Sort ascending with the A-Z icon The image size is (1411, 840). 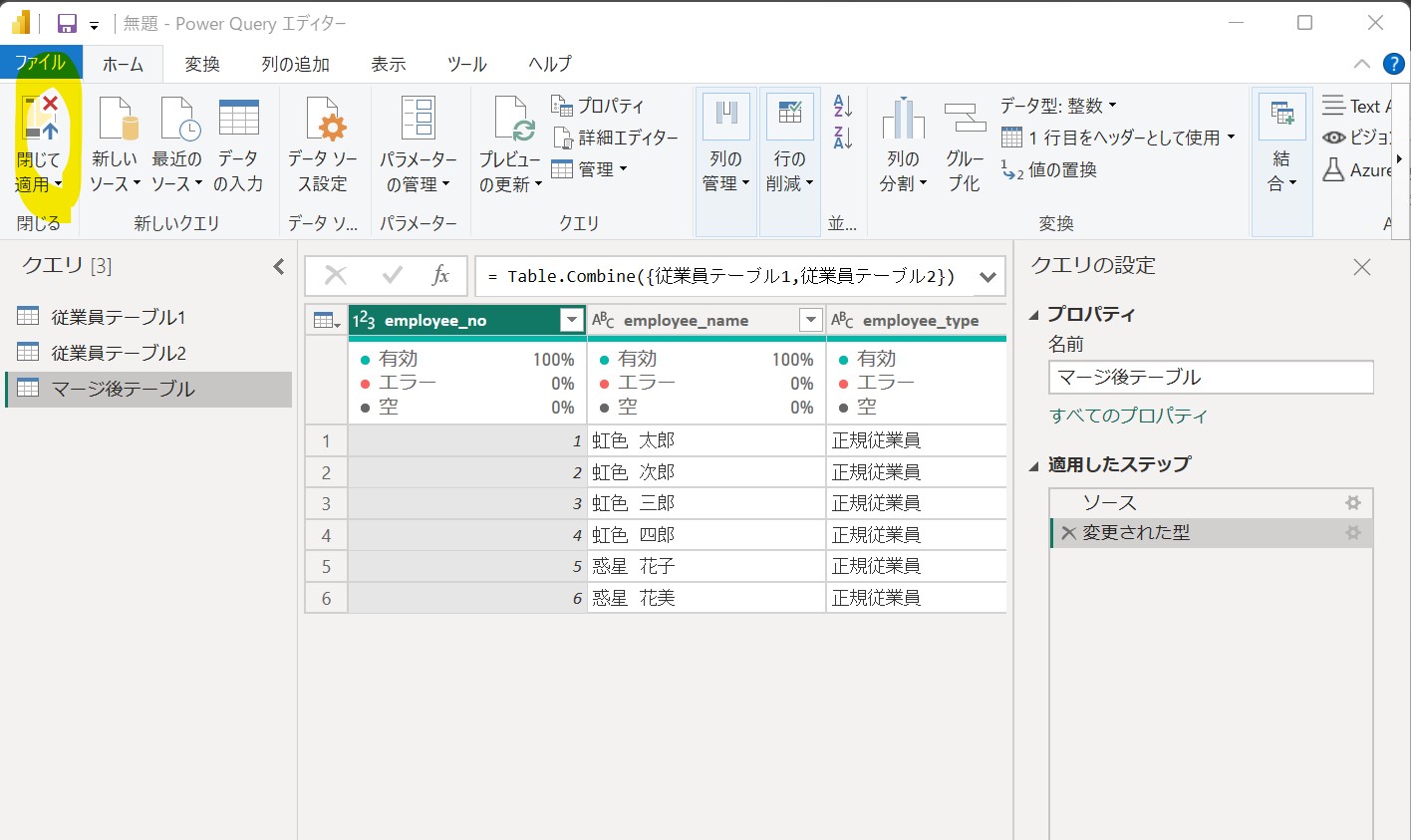click(843, 106)
